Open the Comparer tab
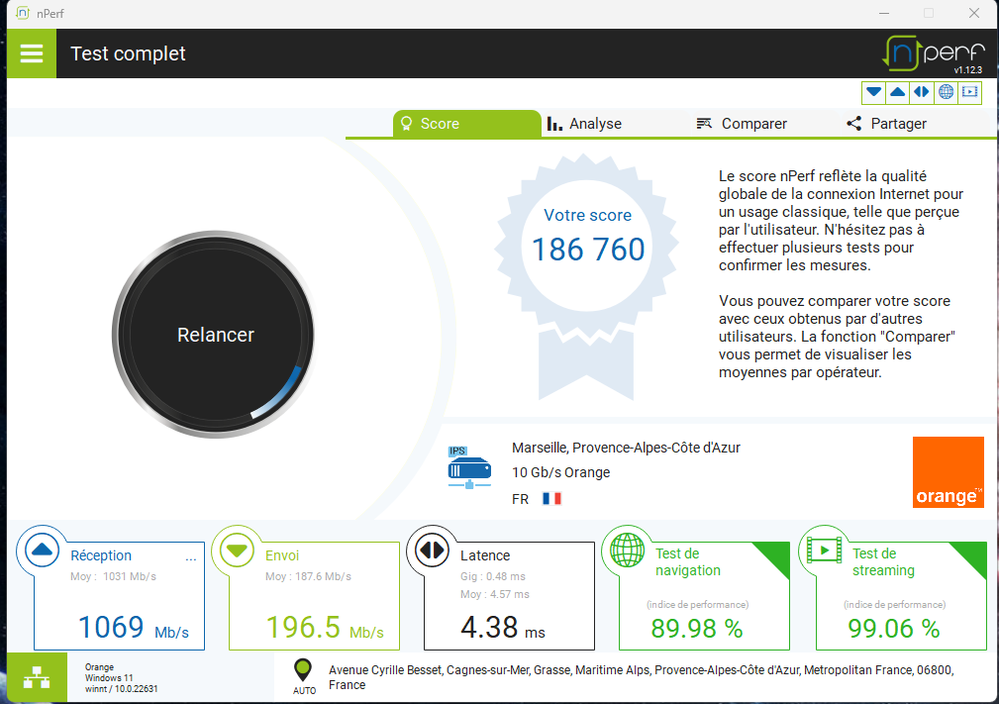Viewport: 999px width, 704px height. pyautogui.click(x=741, y=124)
